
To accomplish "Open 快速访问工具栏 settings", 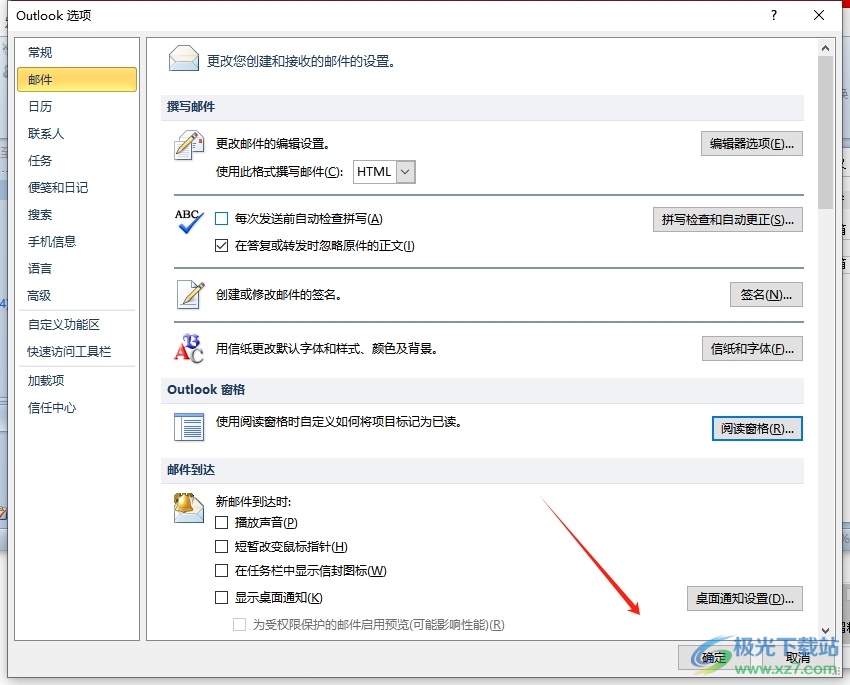I will pos(77,352).
